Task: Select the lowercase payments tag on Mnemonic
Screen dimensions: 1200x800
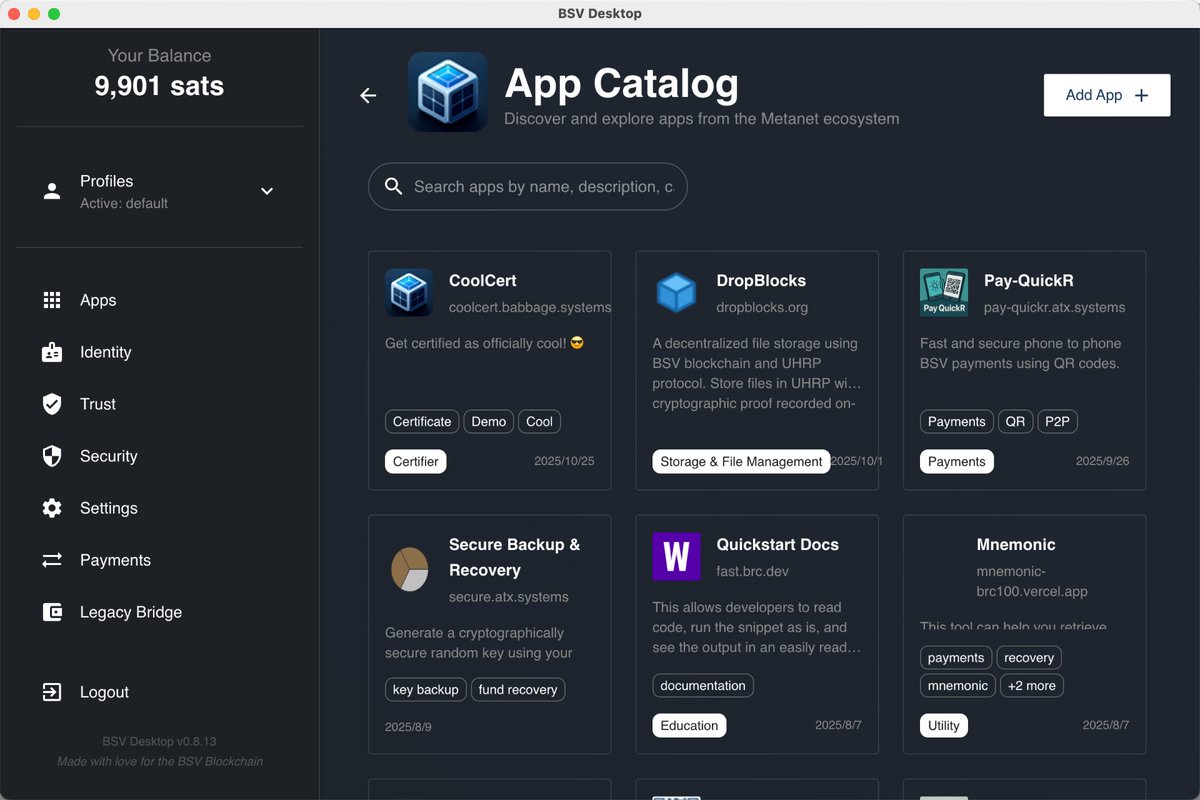Action: point(956,658)
